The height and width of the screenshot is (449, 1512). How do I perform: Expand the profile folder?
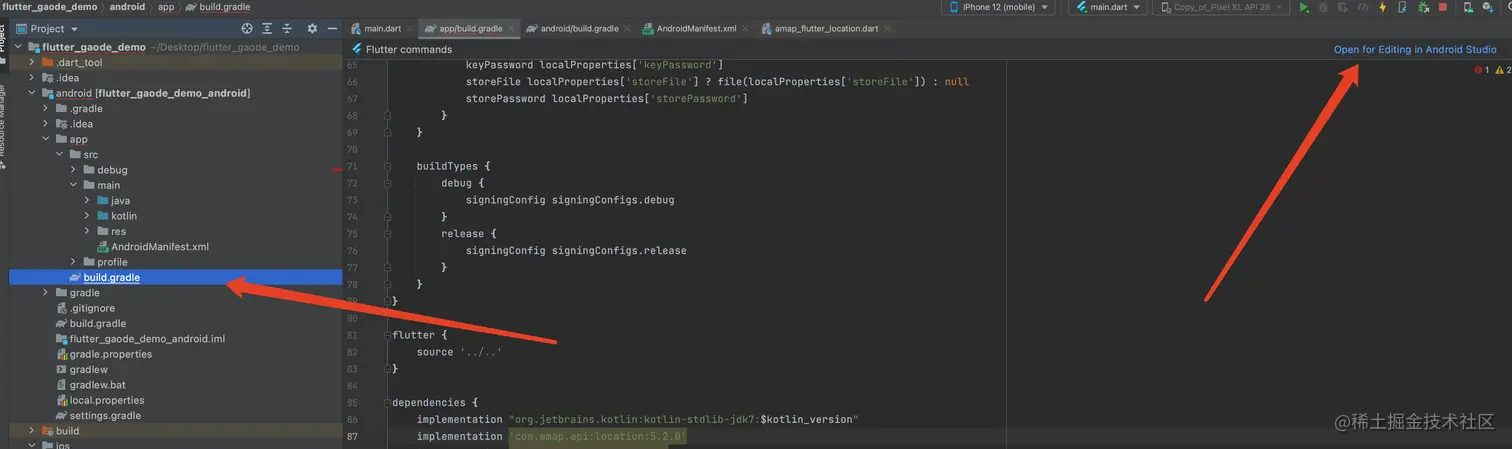(74, 262)
